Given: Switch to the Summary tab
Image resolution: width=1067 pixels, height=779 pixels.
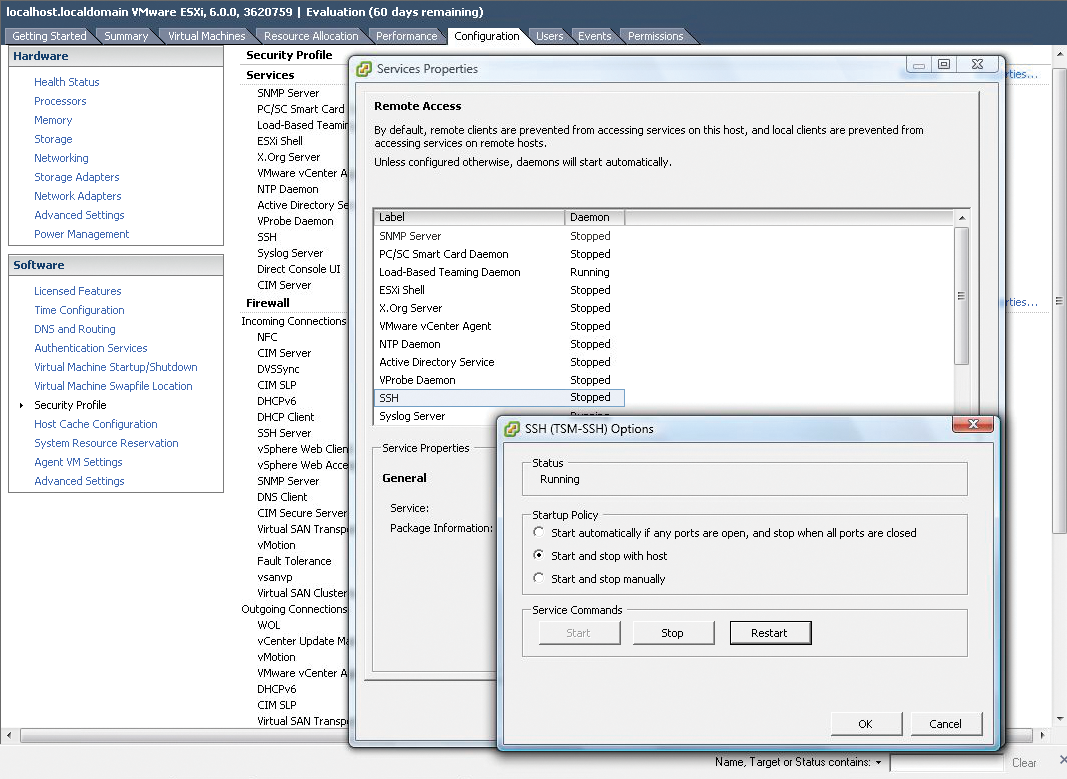Looking at the screenshot, I should coord(126,36).
